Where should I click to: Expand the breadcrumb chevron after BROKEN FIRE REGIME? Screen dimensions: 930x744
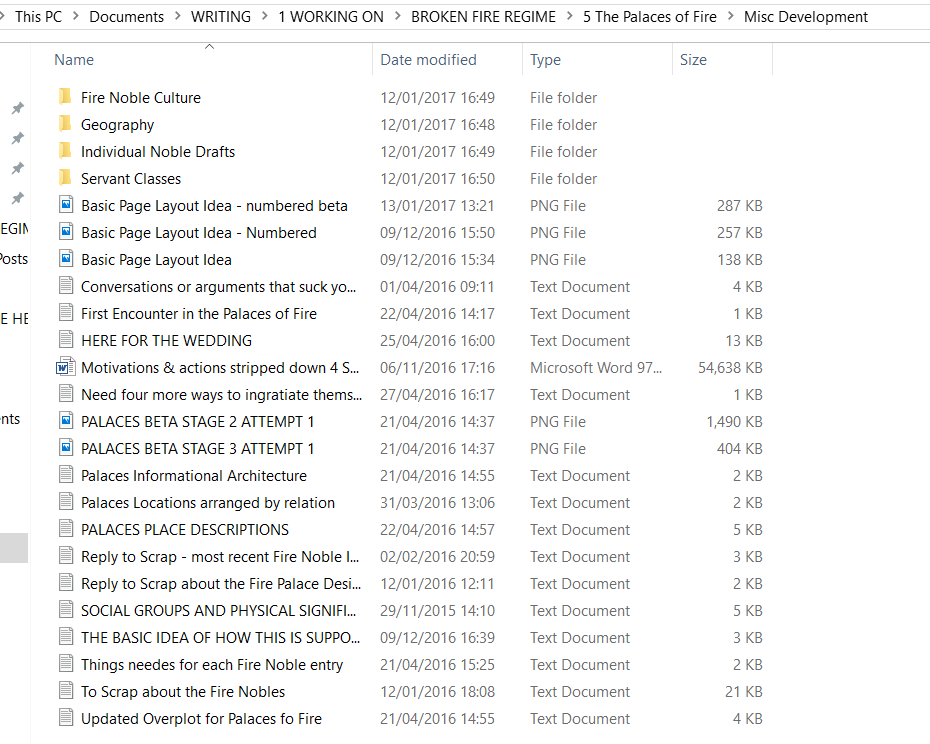coord(569,17)
